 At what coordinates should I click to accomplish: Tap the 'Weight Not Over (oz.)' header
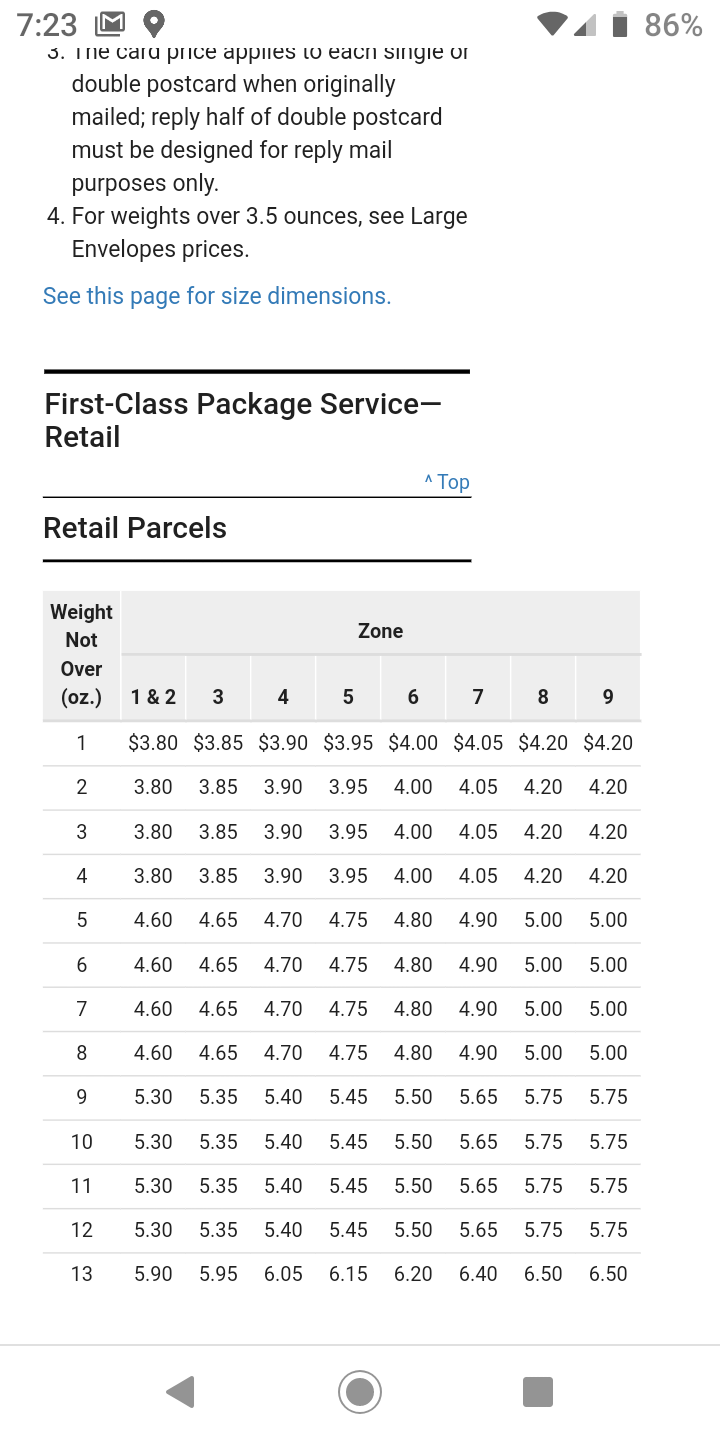pos(81,654)
